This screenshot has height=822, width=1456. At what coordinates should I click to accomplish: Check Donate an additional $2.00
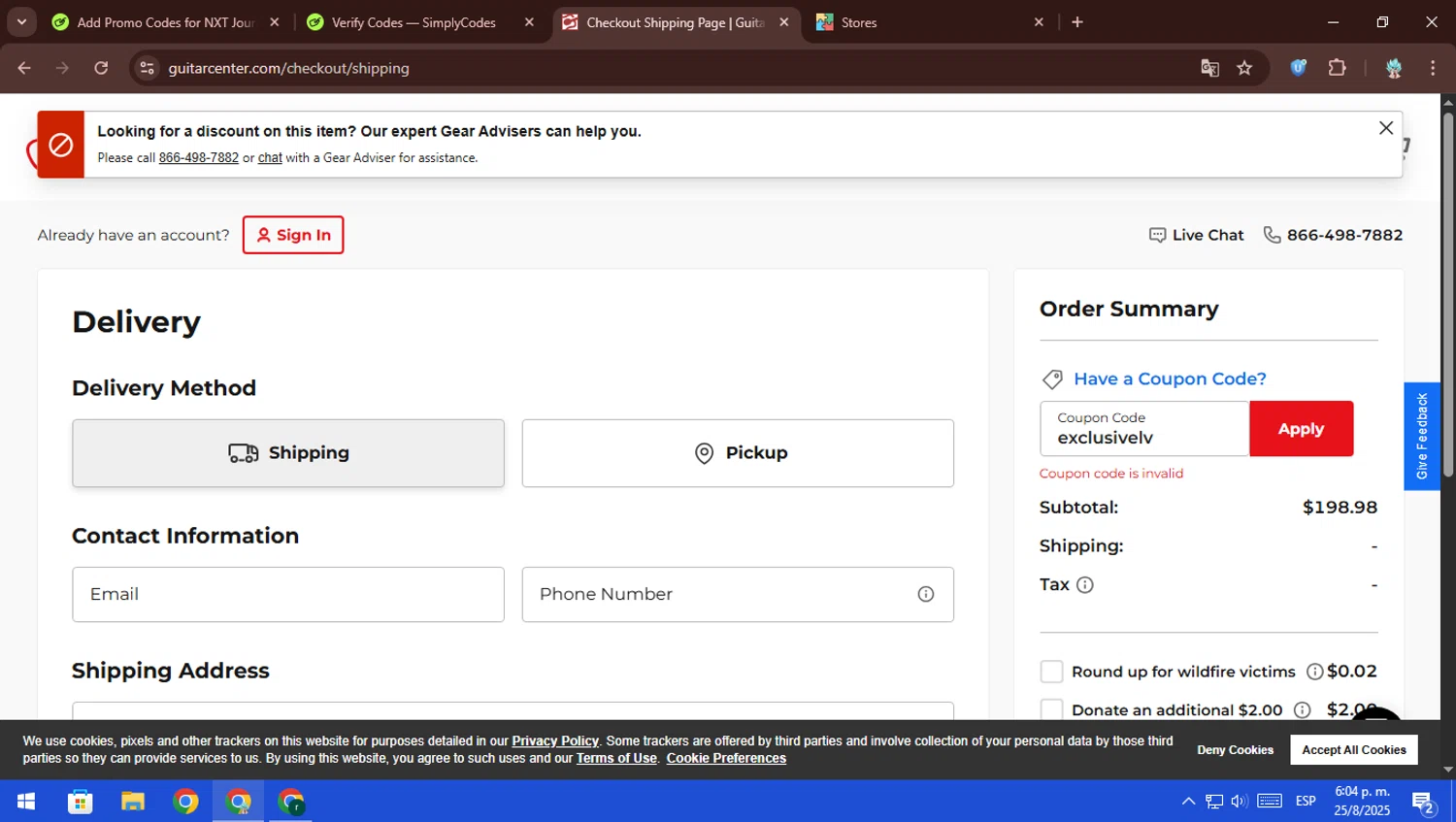1051,709
